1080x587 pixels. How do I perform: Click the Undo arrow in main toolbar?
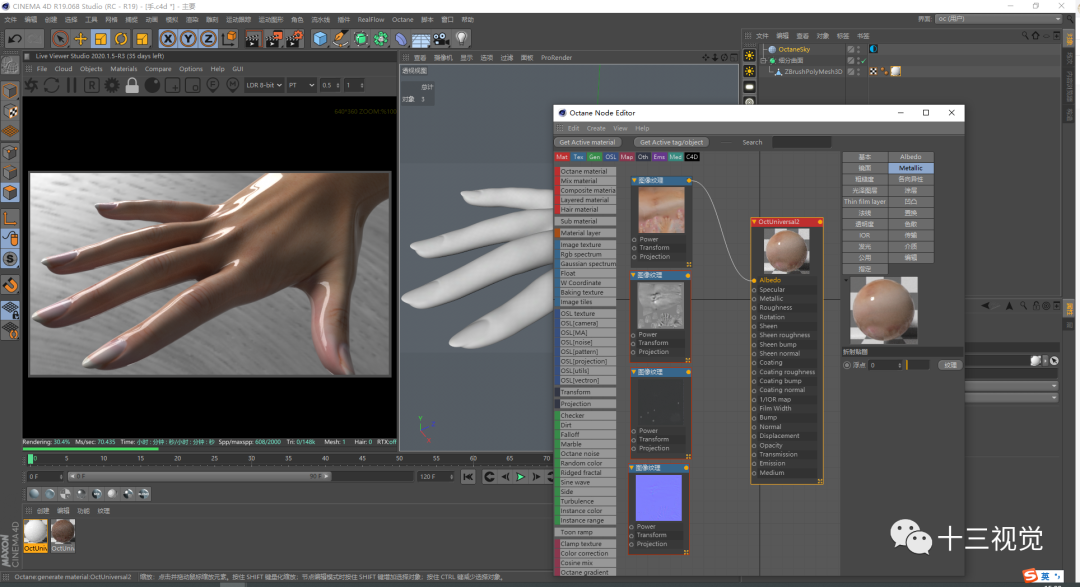coord(14,39)
